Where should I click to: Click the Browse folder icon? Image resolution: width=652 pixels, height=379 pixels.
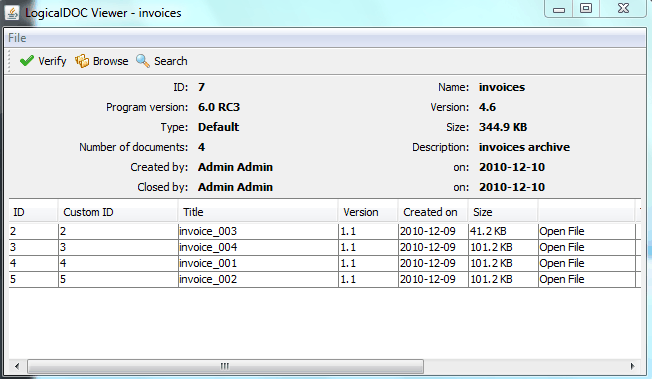point(82,61)
